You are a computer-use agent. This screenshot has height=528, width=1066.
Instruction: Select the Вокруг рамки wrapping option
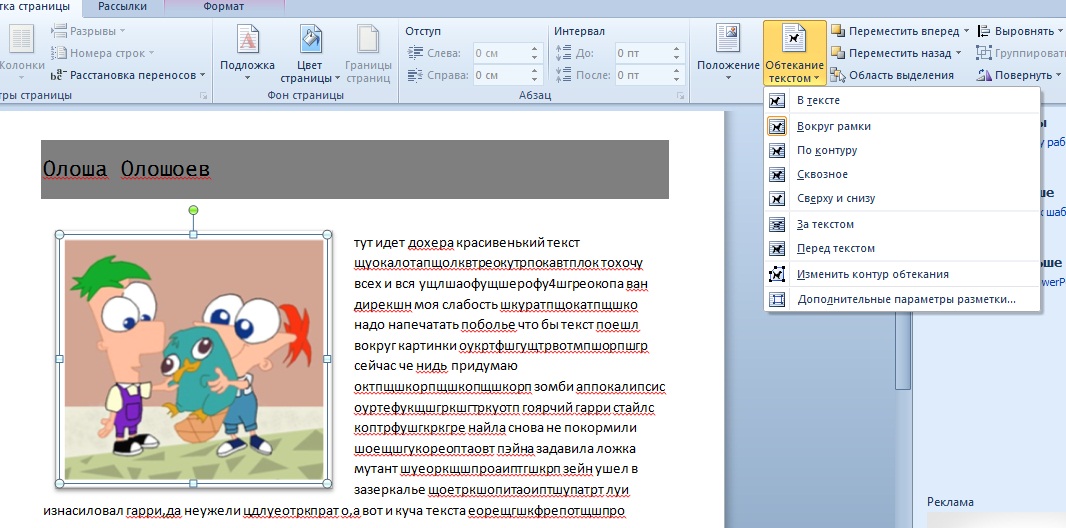click(902, 126)
